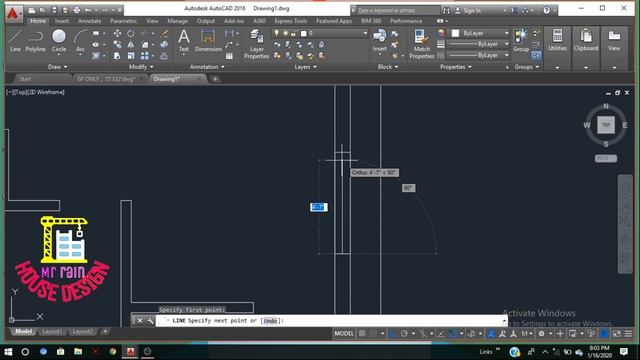Switch to the Annotate ribbon tab

(x=89, y=21)
